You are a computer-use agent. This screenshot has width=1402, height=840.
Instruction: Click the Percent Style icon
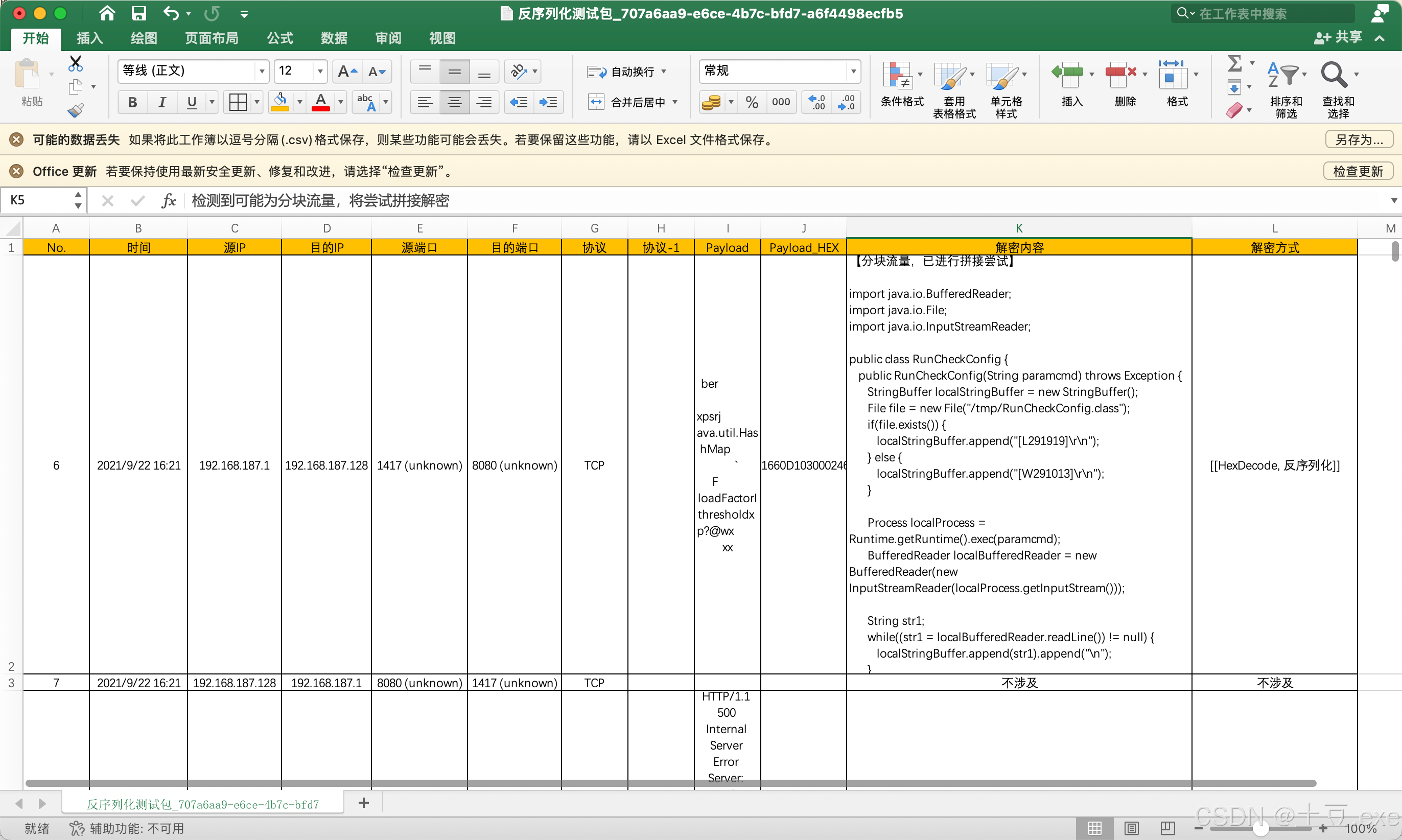(752, 103)
